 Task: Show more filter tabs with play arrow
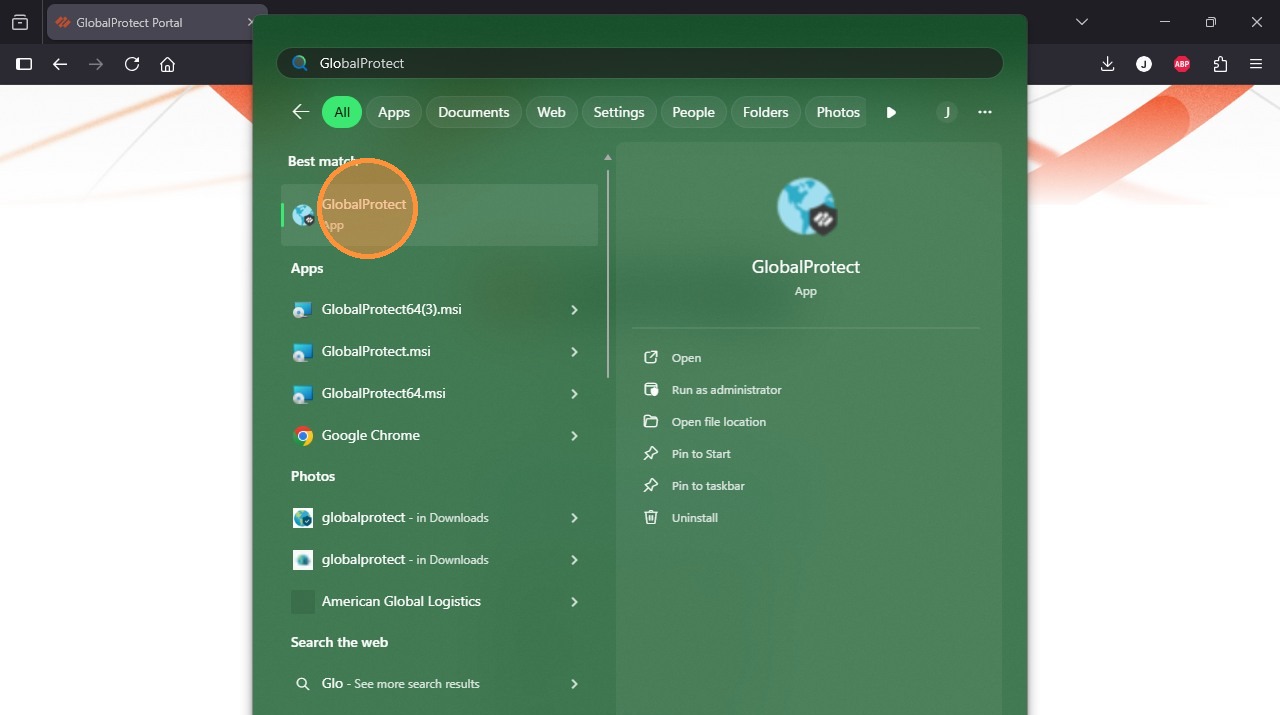click(891, 112)
